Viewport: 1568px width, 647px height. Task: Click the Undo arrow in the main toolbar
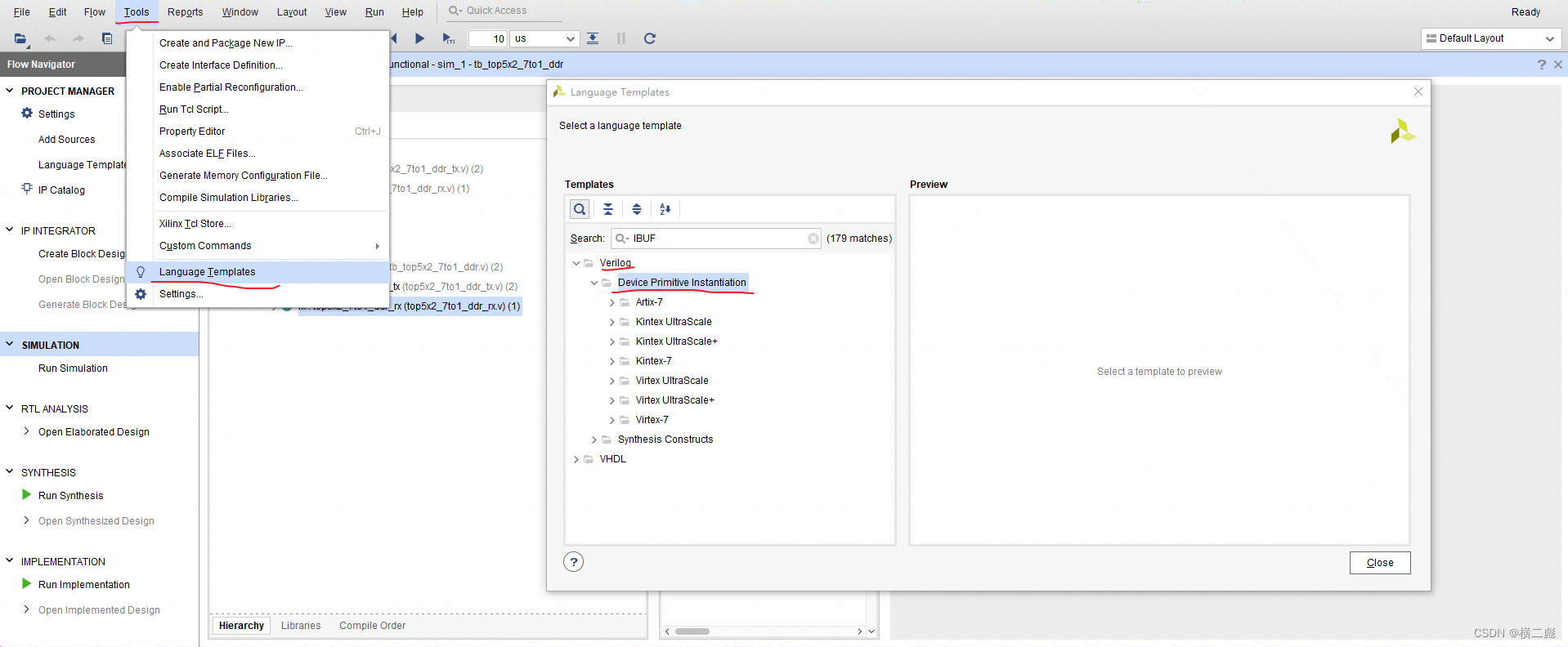[x=50, y=38]
